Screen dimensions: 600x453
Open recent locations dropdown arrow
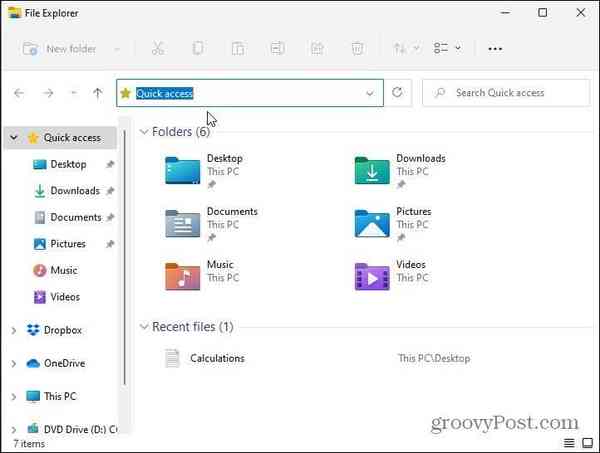tap(74, 93)
